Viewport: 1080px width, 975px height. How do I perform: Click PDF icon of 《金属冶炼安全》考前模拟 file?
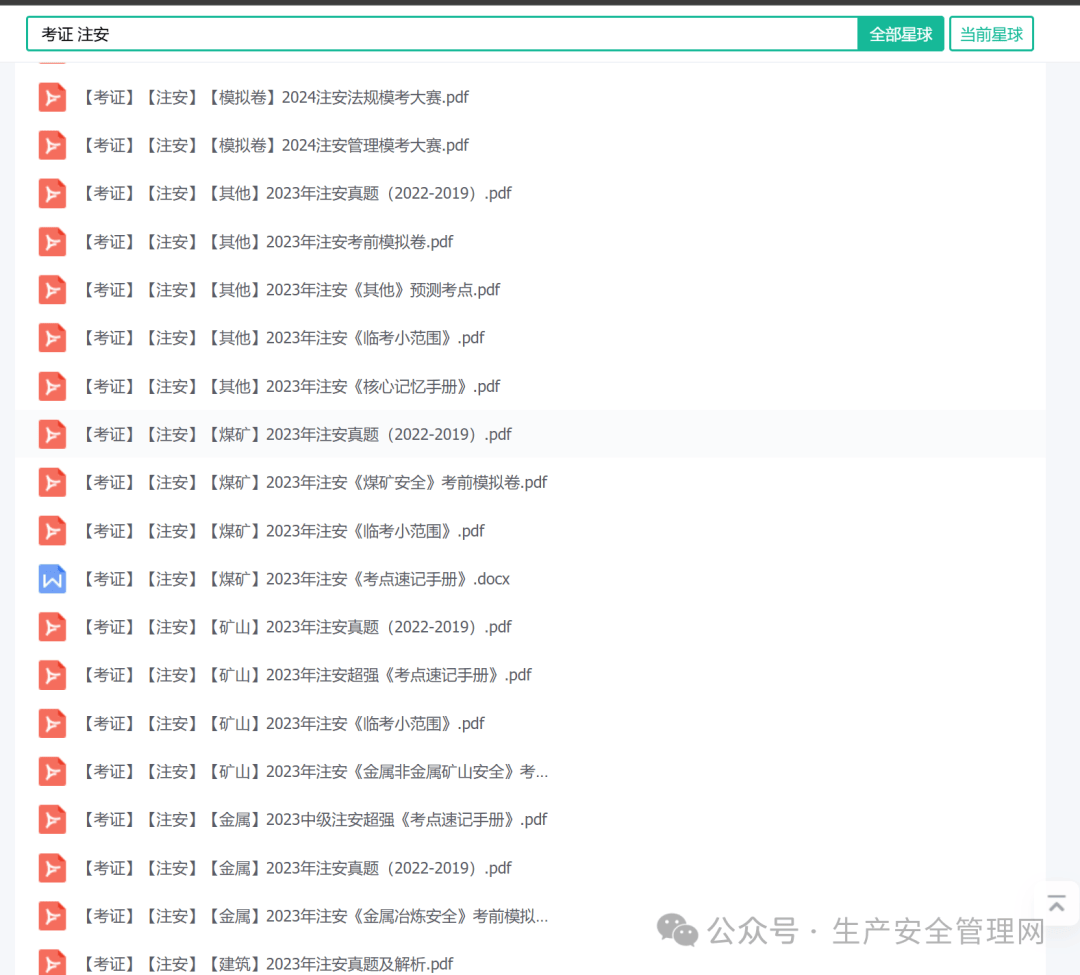52,916
